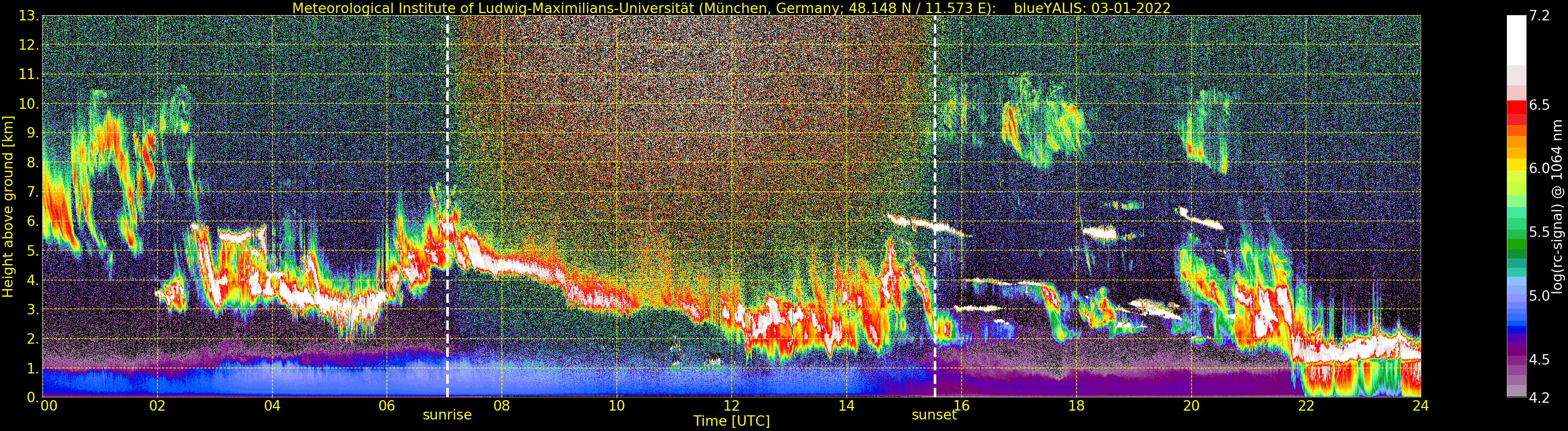The image size is (1568, 431).
Task: Click the '4.' height tick label
Action: [x=33, y=280]
